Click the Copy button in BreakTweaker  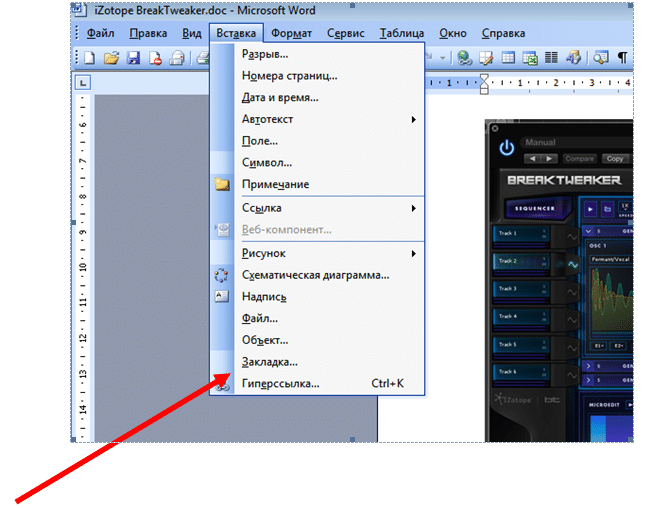click(x=615, y=159)
